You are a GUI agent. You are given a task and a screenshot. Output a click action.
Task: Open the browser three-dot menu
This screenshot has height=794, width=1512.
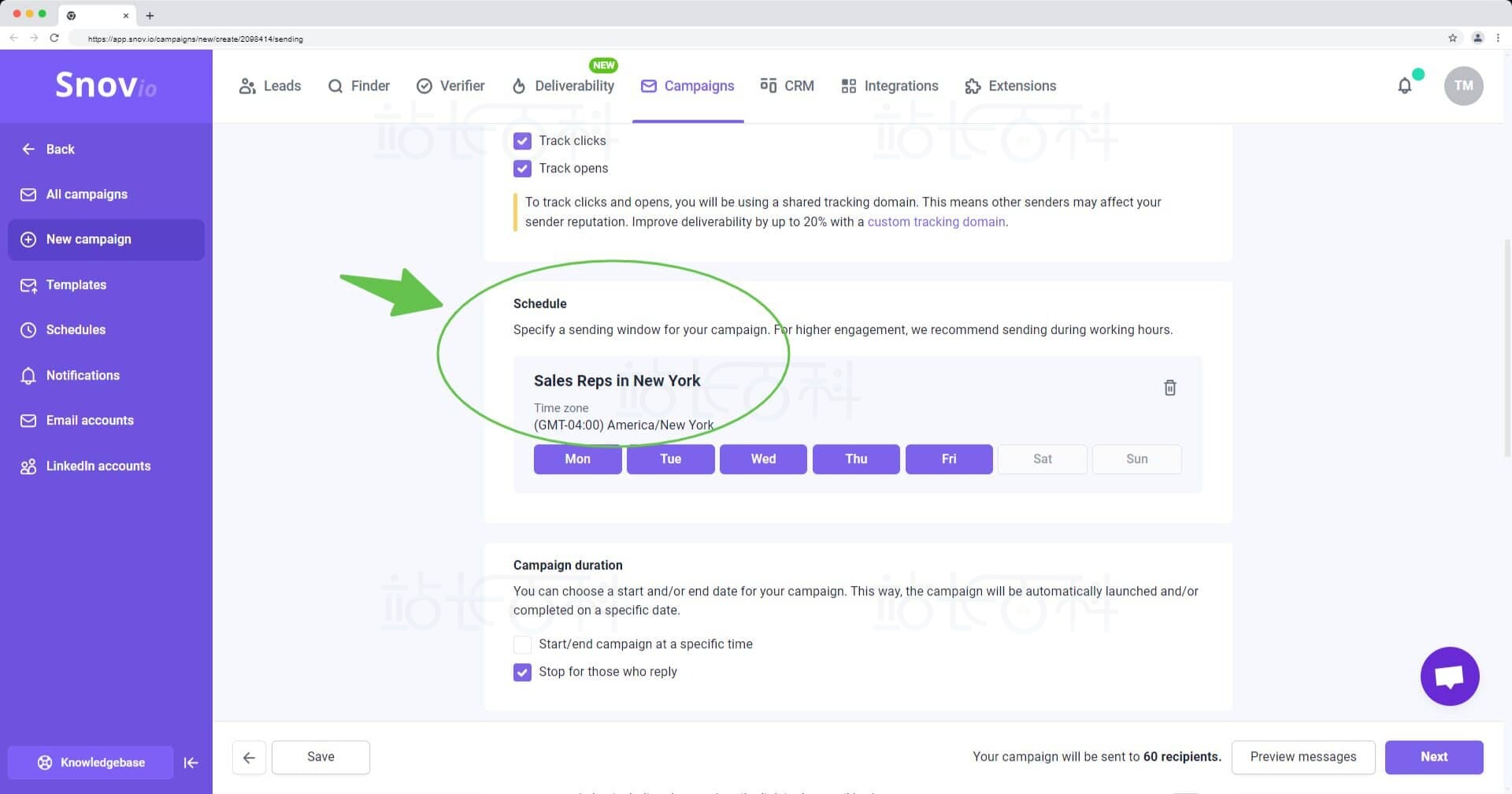1498,38
